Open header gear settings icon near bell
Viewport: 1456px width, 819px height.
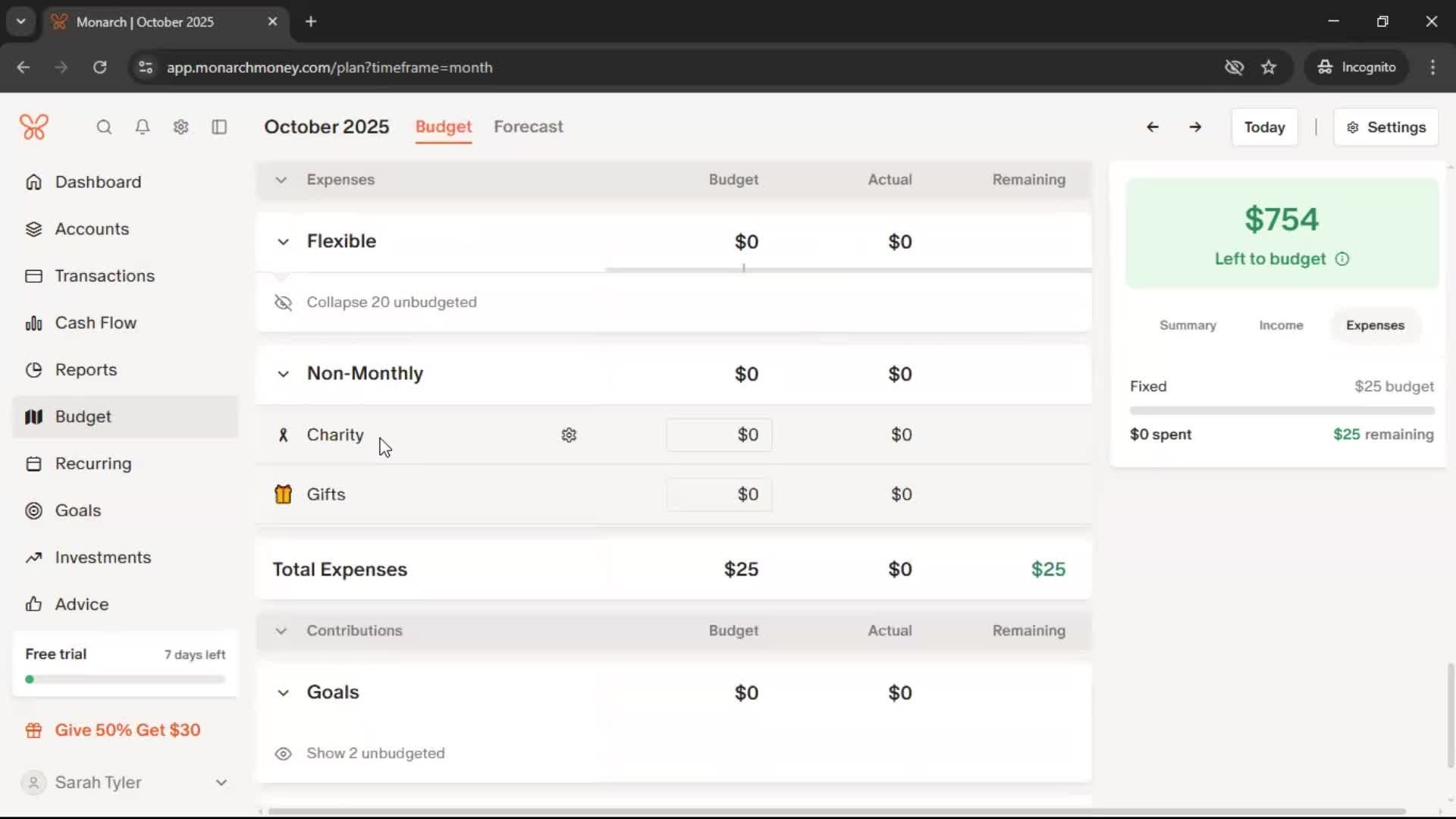(x=180, y=127)
